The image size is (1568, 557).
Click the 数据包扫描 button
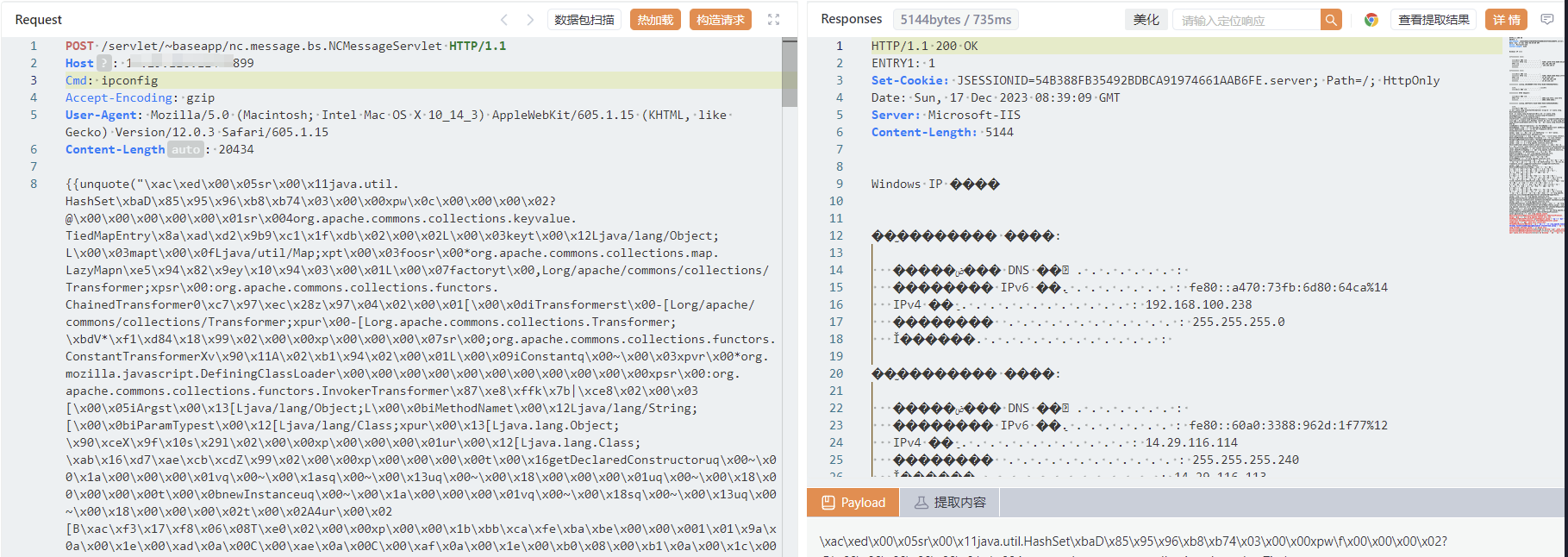click(x=584, y=20)
